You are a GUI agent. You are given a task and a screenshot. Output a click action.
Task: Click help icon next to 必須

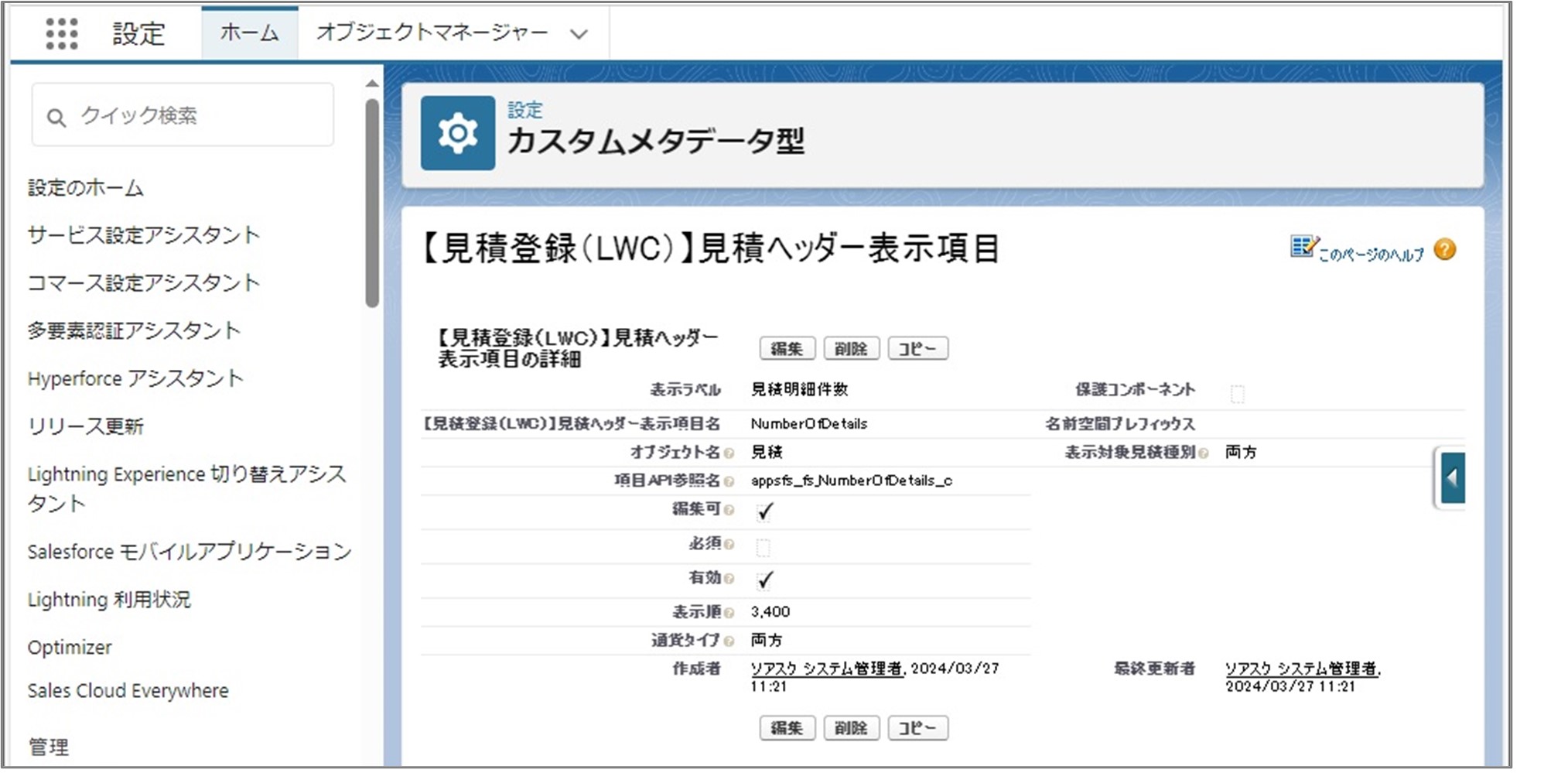tap(729, 546)
